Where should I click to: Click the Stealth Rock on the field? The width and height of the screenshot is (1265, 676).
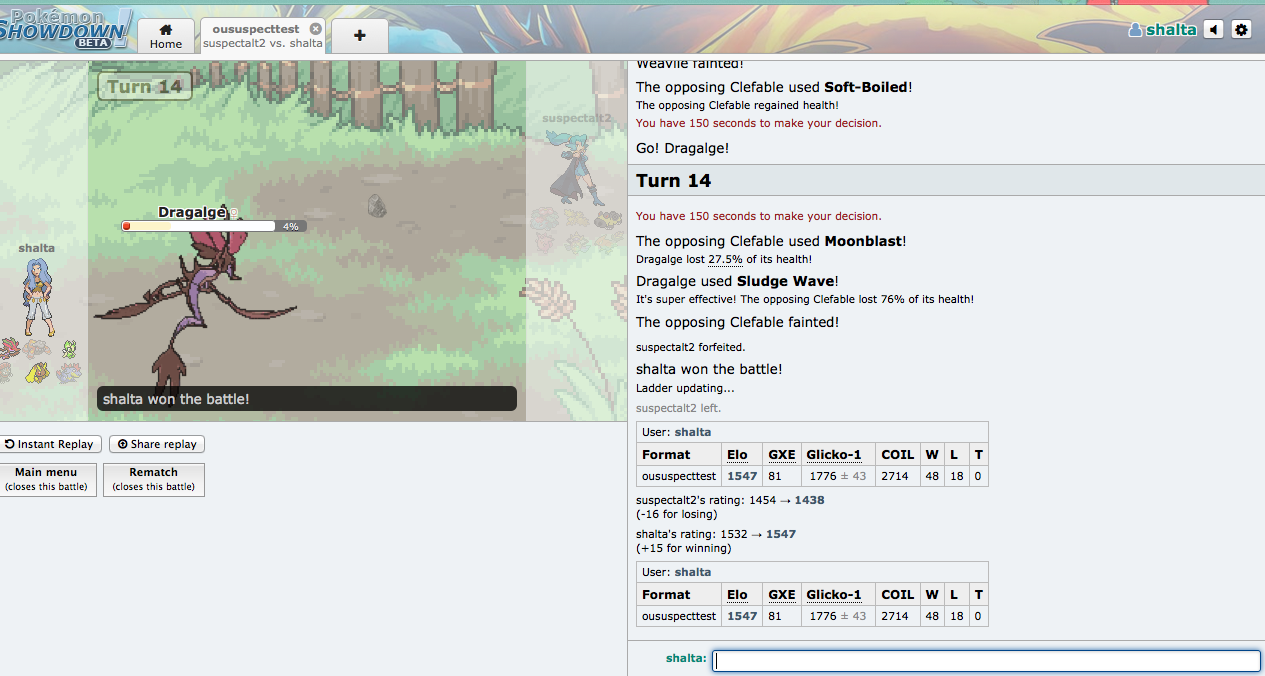pyautogui.click(x=376, y=205)
